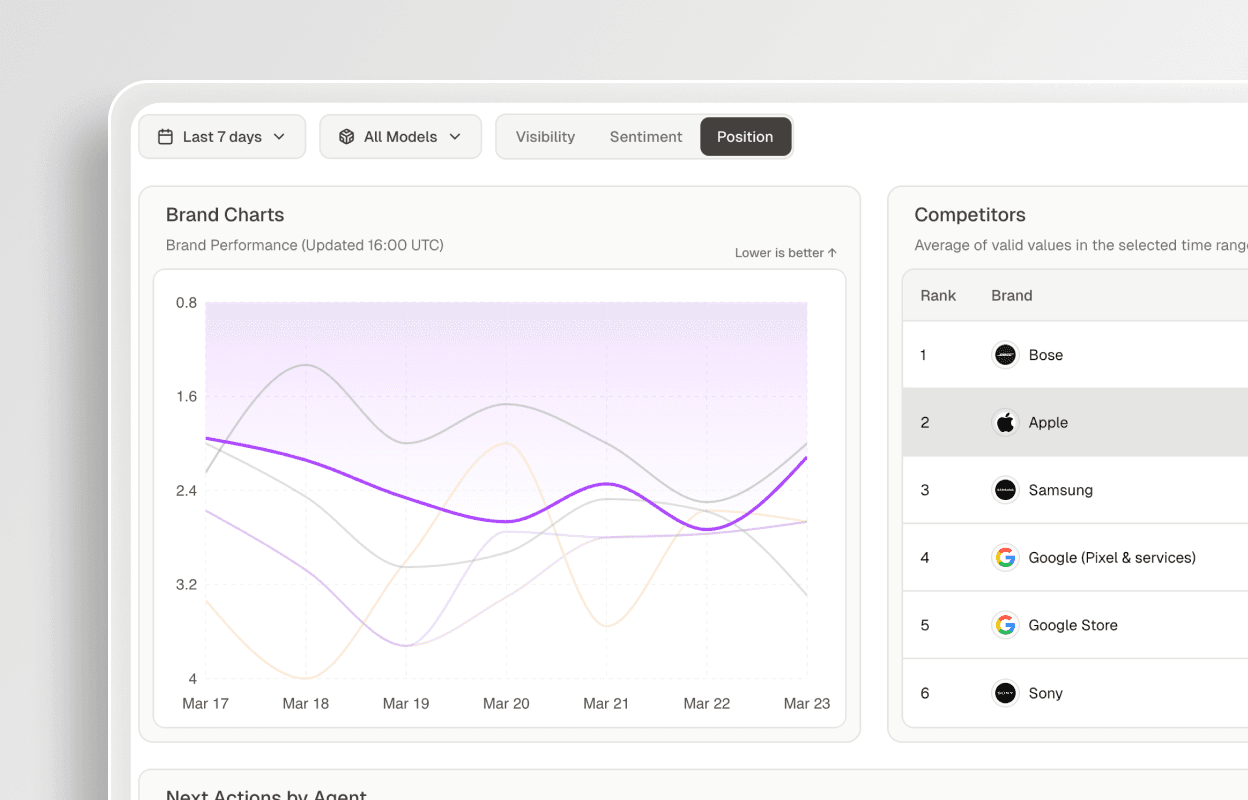1248x800 pixels.
Task: Click the Google Store logo
Action: click(1004, 624)
